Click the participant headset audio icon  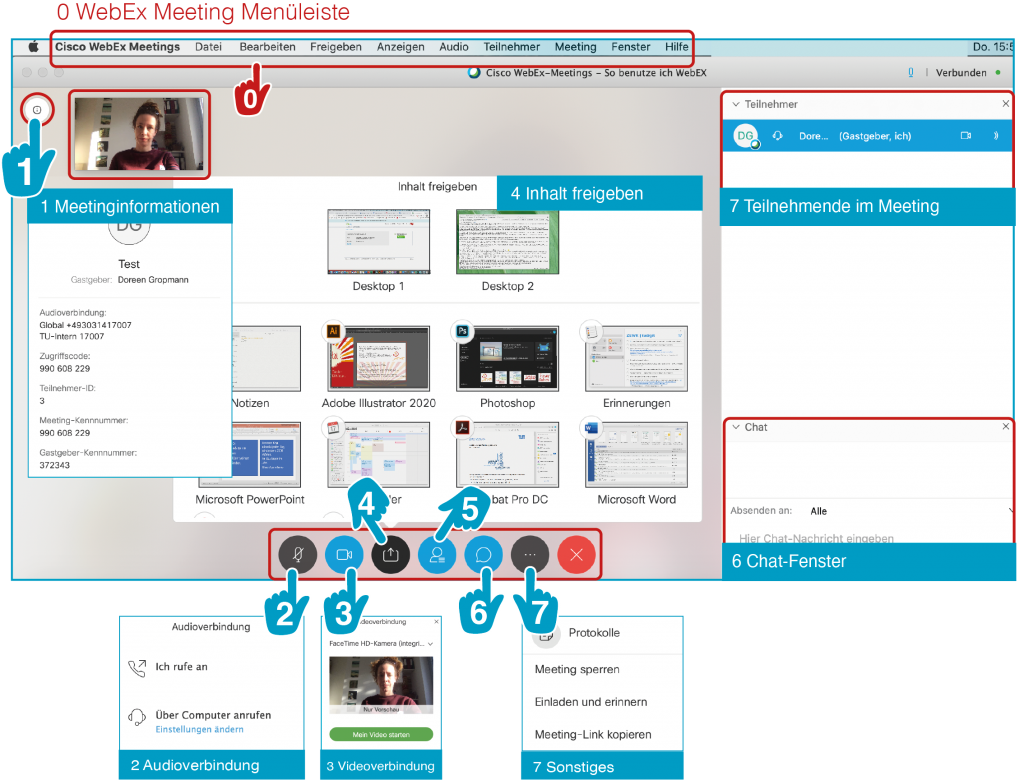click(777, 136)
